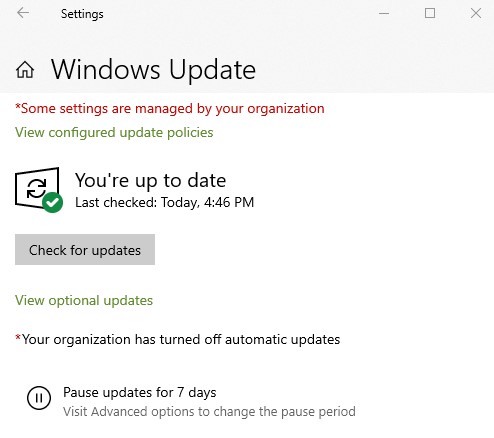Go back using the title bar arrow
494x438 pixels.
click(23, 13)
